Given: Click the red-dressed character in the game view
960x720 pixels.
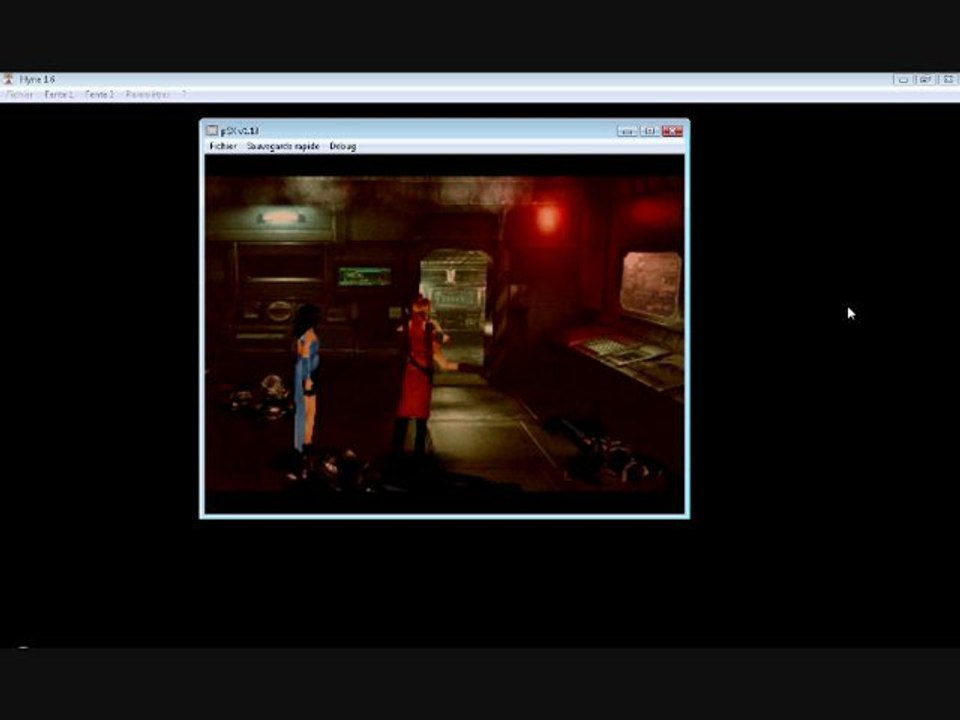Looking at the screenshot, I should point(418,375).
